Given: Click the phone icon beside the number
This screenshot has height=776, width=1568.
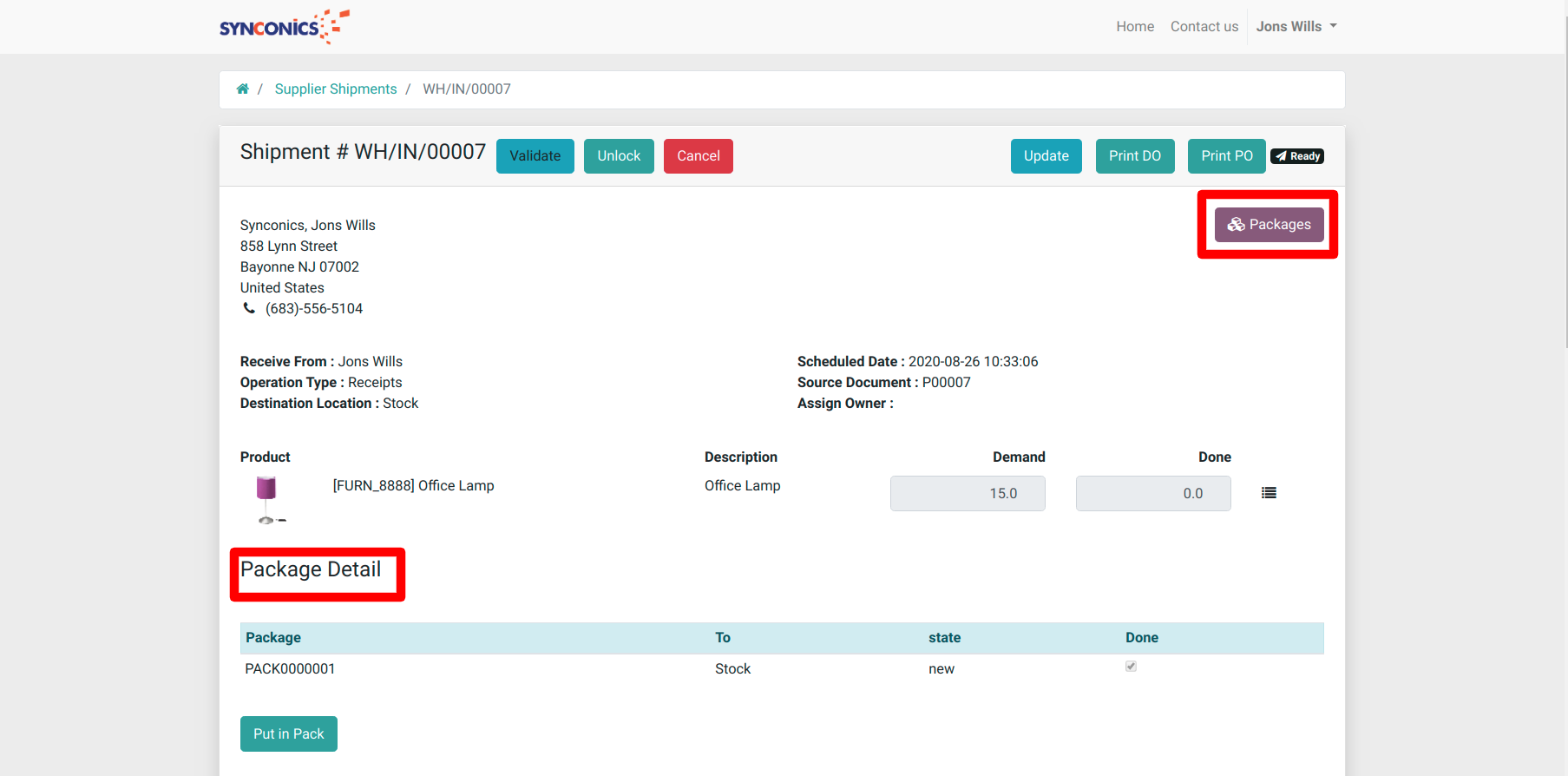Looking at the screenshot, I should [249, 308].
